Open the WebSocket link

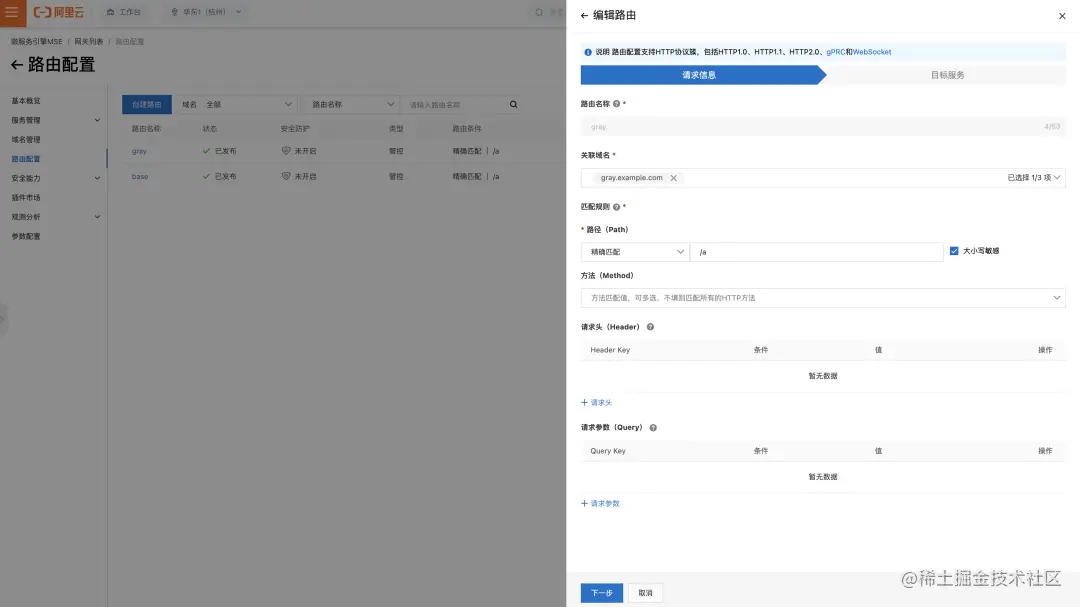(x=871, y=52)
